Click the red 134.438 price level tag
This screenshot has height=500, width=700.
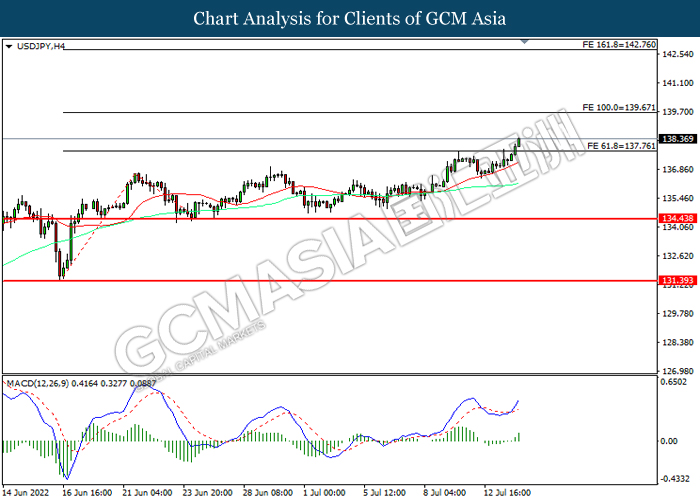[x=677, y=218]
